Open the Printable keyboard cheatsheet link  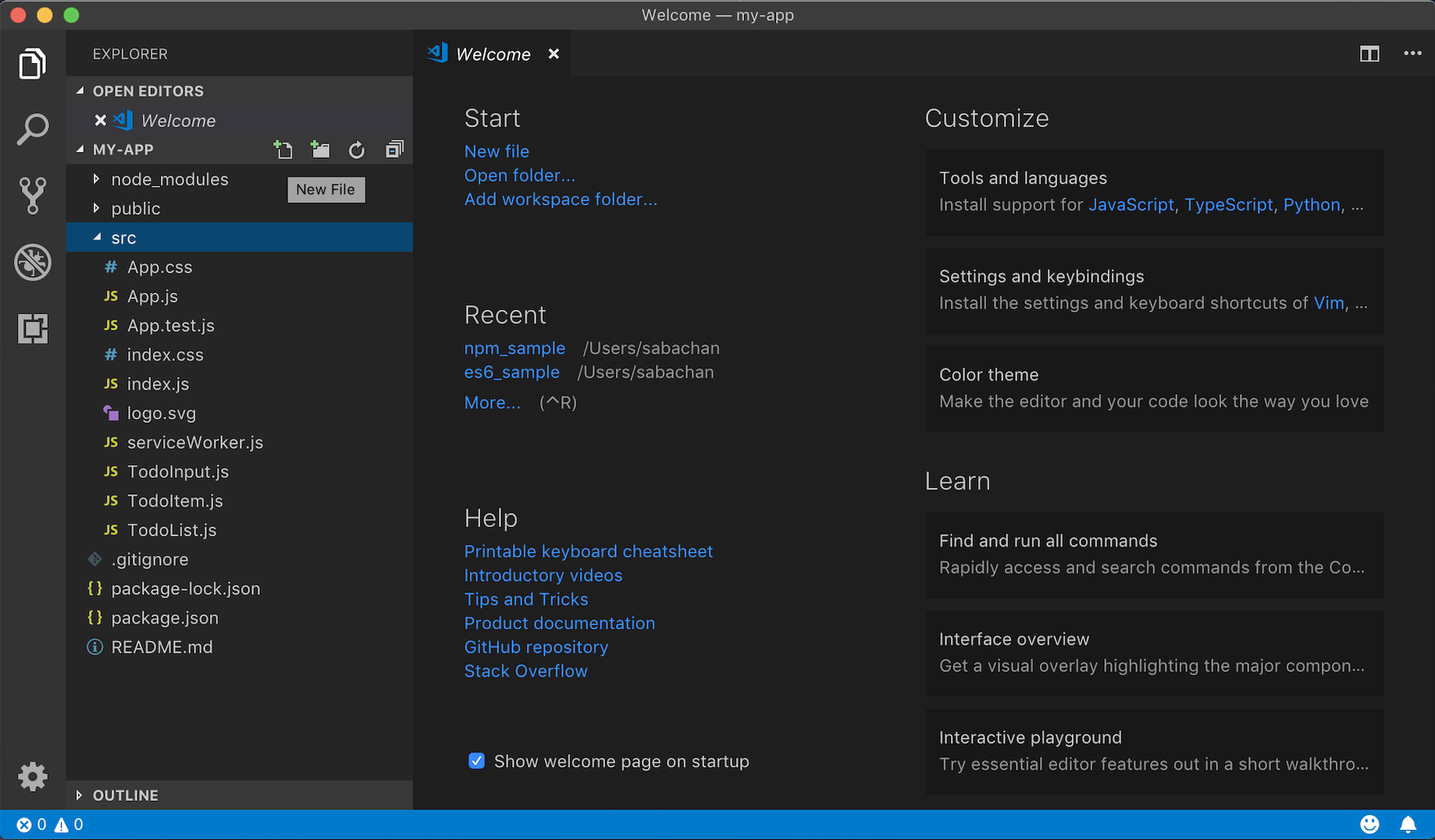tap(588, 551)
